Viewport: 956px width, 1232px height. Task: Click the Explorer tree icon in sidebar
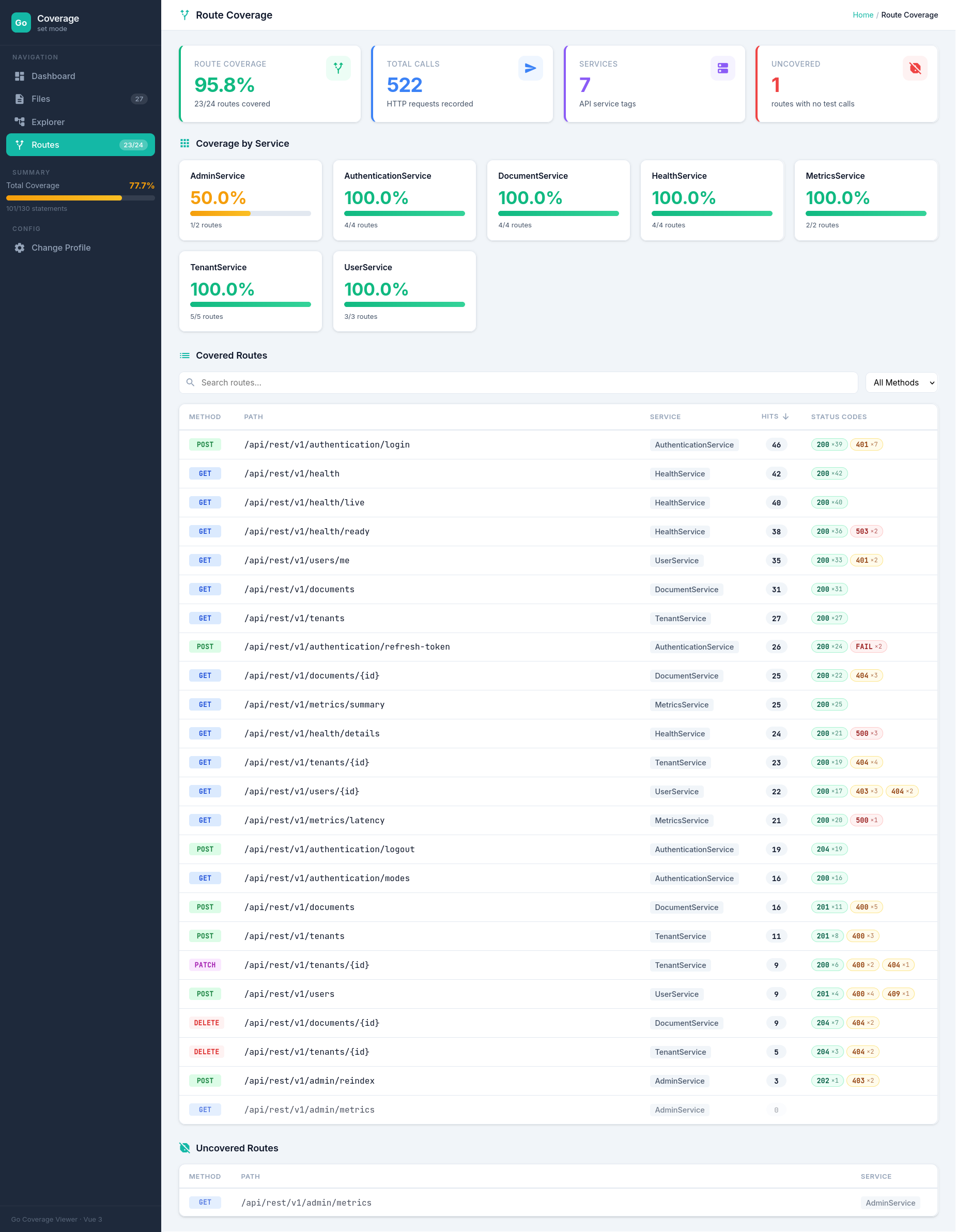click(x=20, y=122)
